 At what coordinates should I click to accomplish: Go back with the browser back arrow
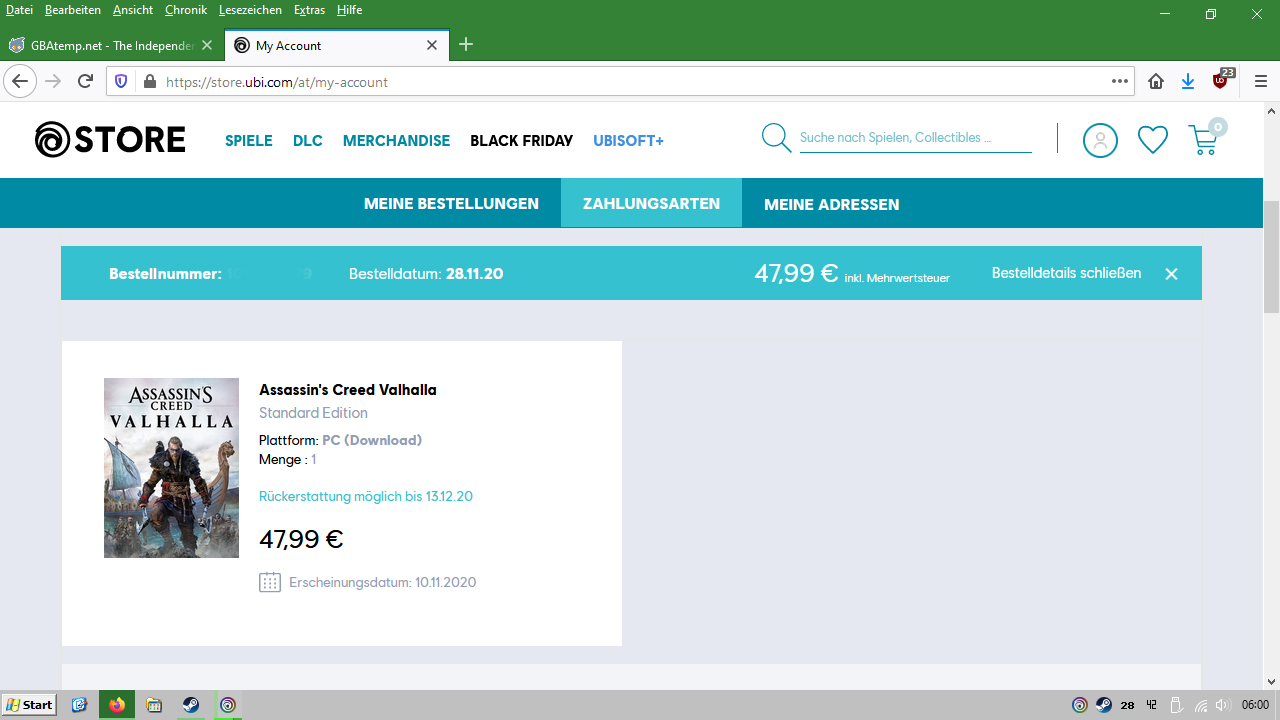pos(20,81)
